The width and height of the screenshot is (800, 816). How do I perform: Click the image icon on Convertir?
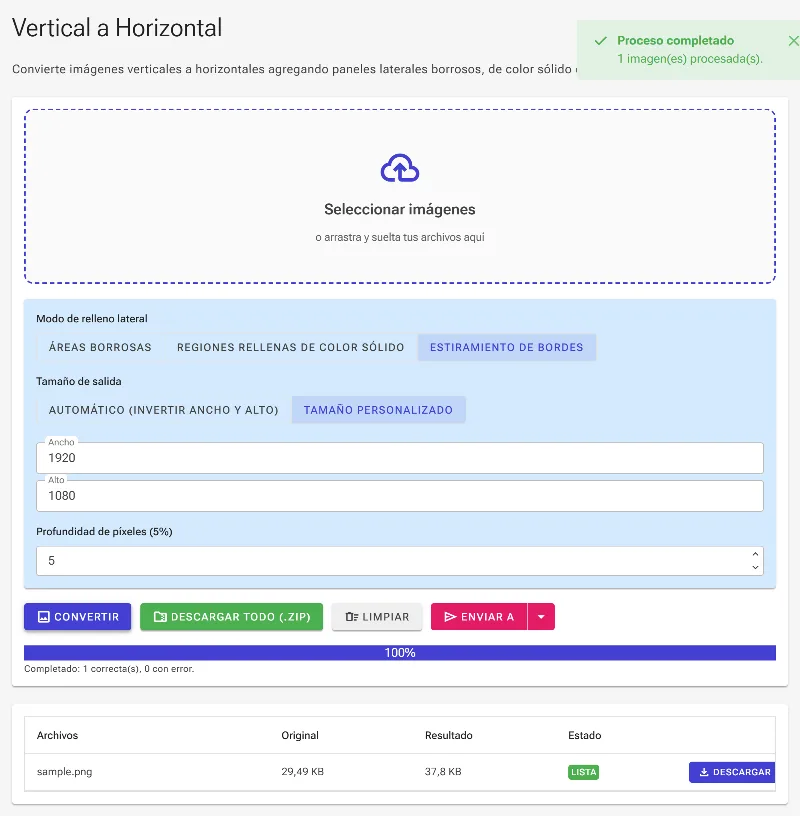pos(44,617)
